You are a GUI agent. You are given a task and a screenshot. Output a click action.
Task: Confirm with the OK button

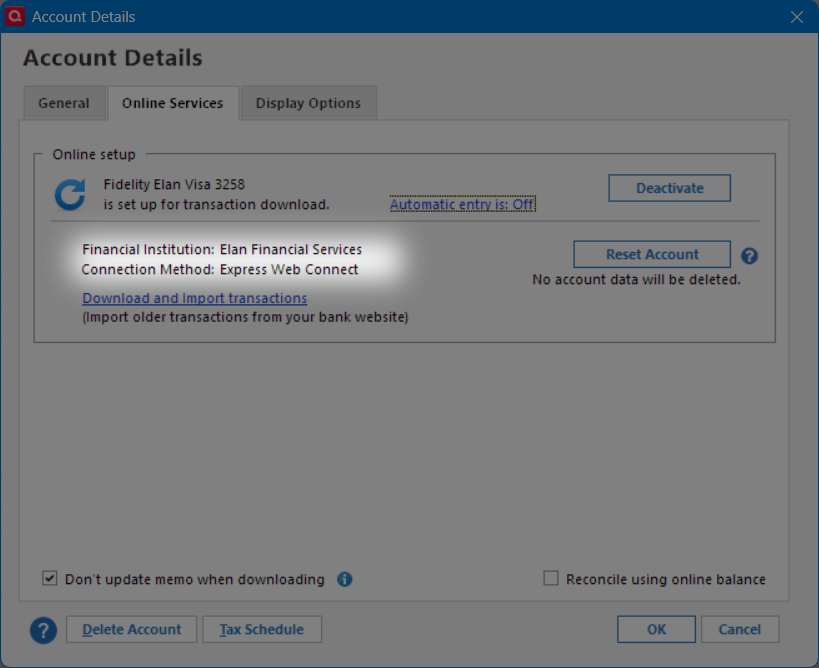656,629
